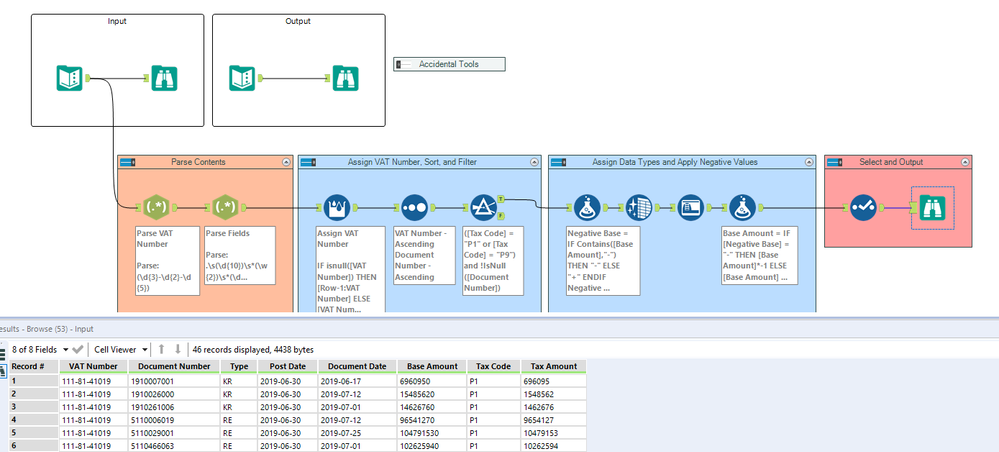Collapse Assign Data Types and Apply Negative Values container
This screenshot has width=999, height=452.
pos(808,163)
